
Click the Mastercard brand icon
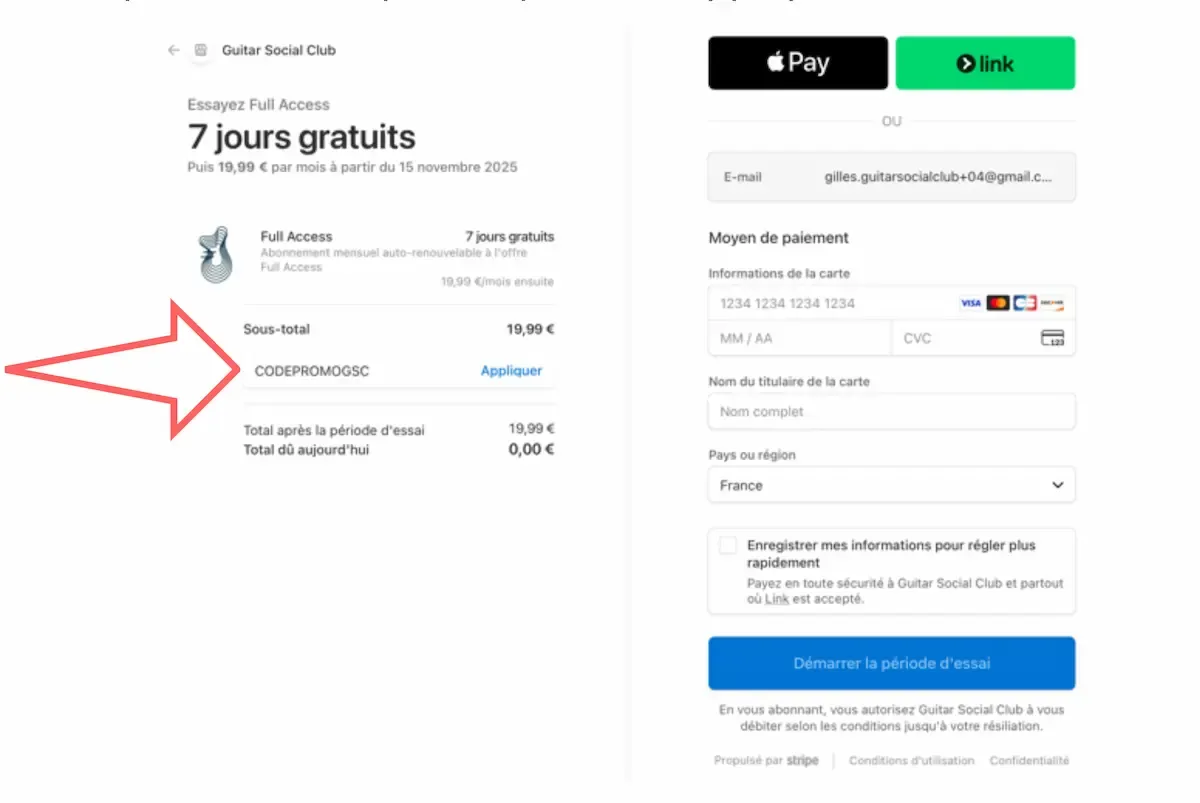click(x=997, y=302)
